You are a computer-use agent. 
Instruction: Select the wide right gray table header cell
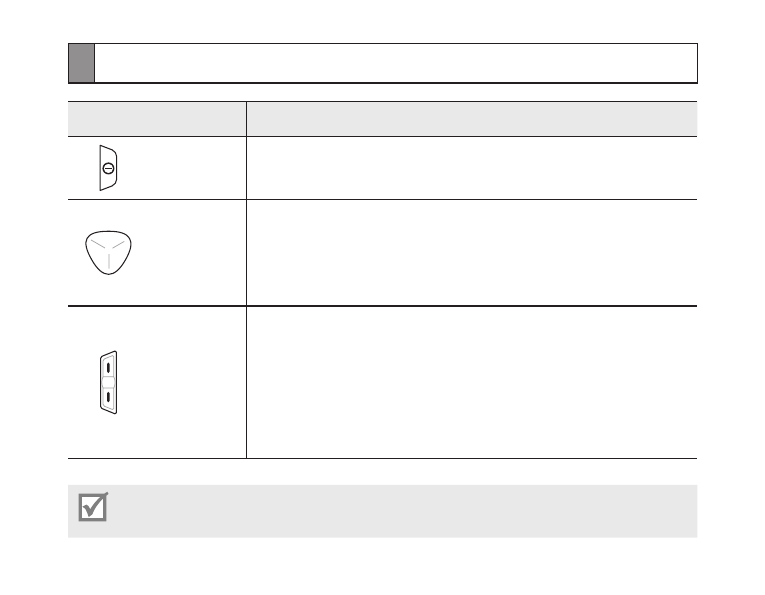(472, 119)
